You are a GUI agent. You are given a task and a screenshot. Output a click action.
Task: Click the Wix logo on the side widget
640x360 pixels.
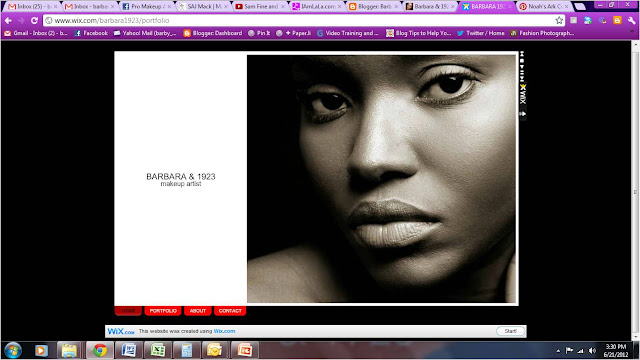click(522, 94)
